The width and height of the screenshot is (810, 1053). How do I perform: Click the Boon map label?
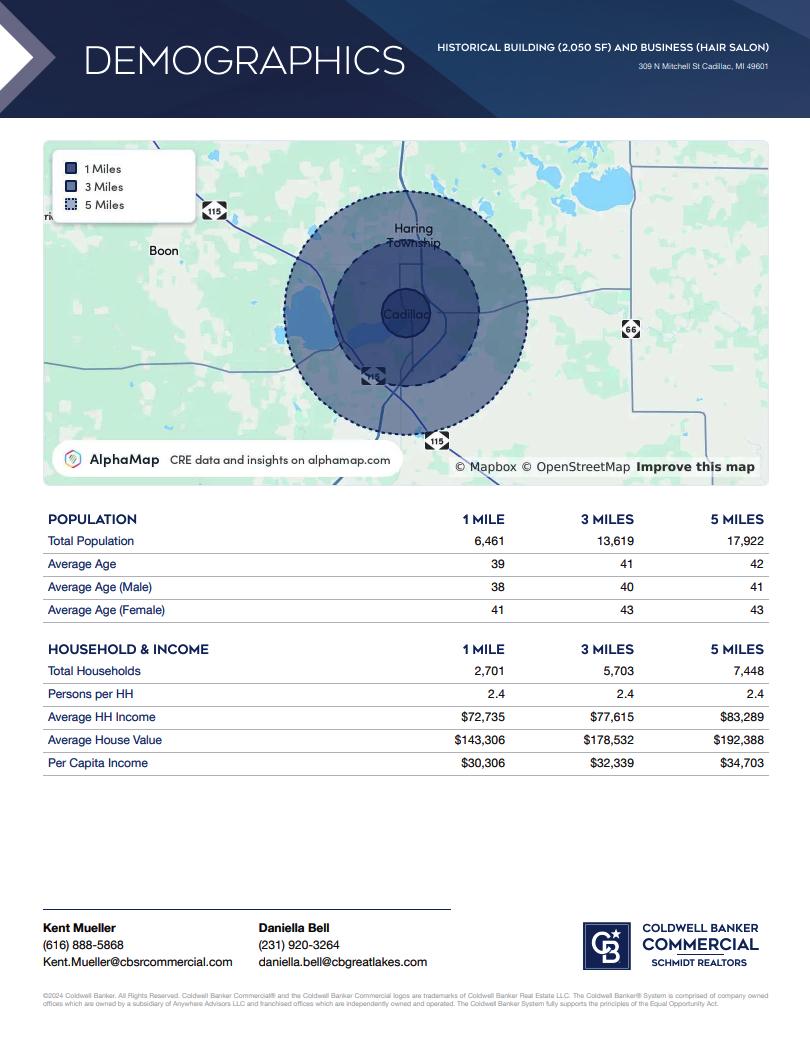pos(164,250)
